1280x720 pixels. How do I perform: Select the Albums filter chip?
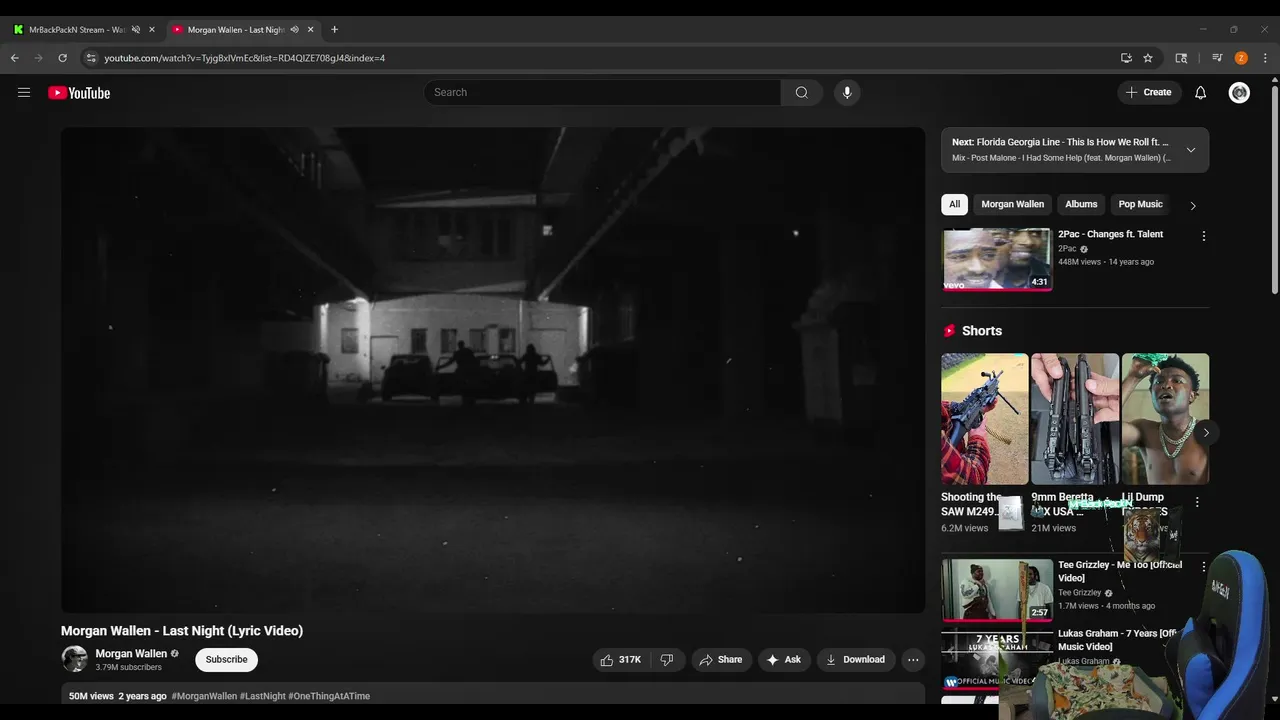pyautogui.click(x=1081, y=204)
